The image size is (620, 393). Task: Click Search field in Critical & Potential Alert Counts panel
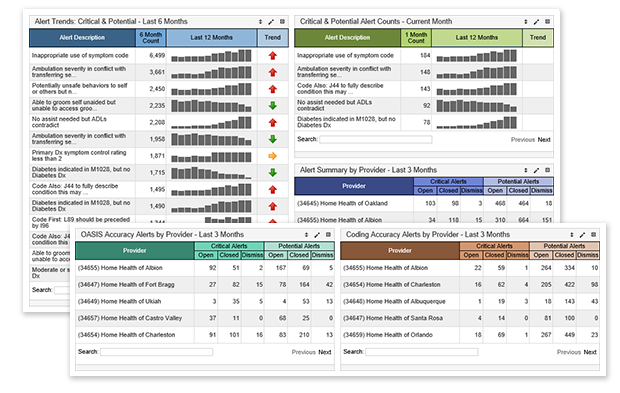(x=376, y=140)
